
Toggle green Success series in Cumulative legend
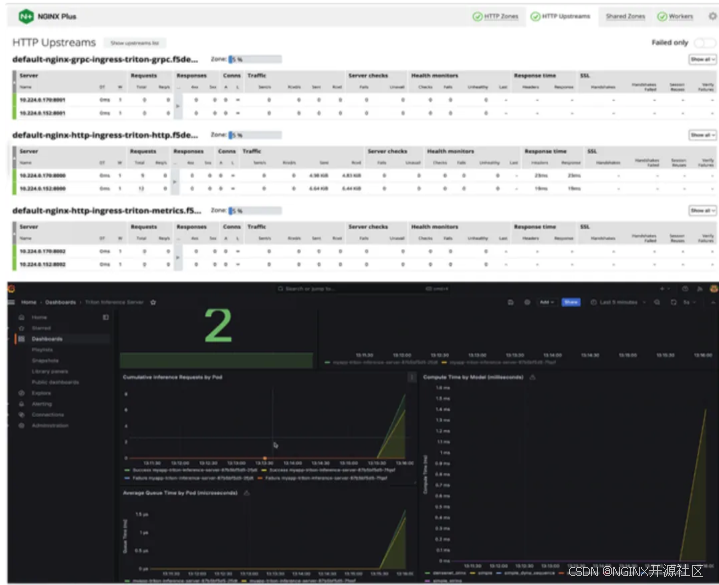[x=190, y=470]
